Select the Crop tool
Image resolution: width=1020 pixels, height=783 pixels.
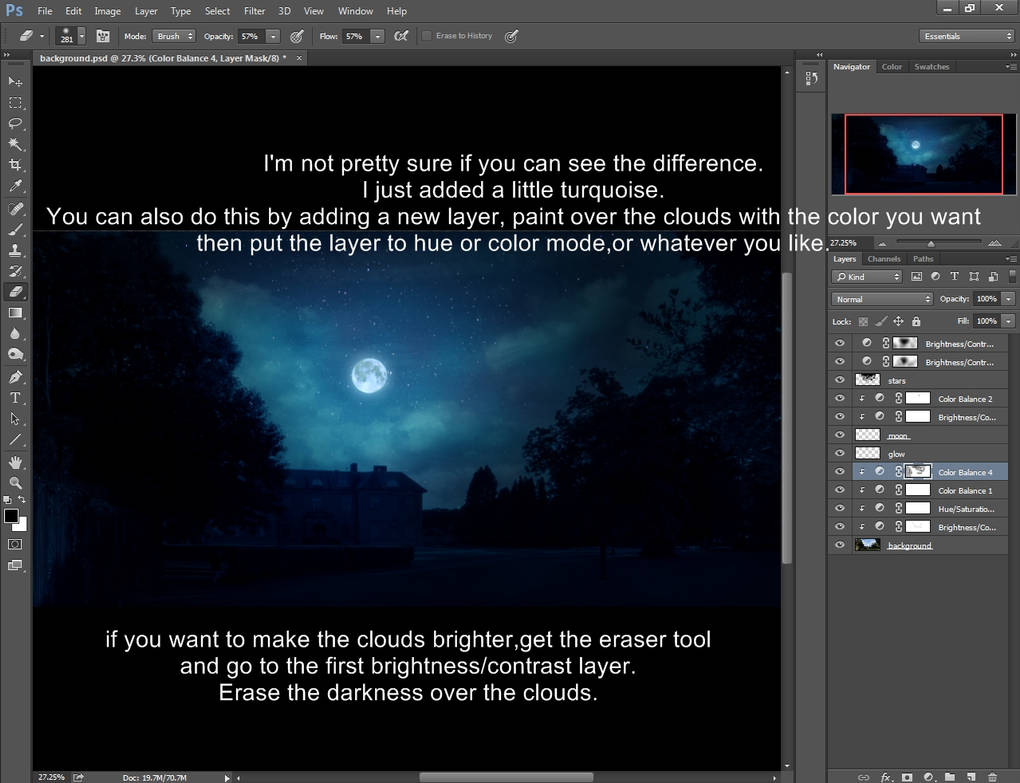coord(15,165)
